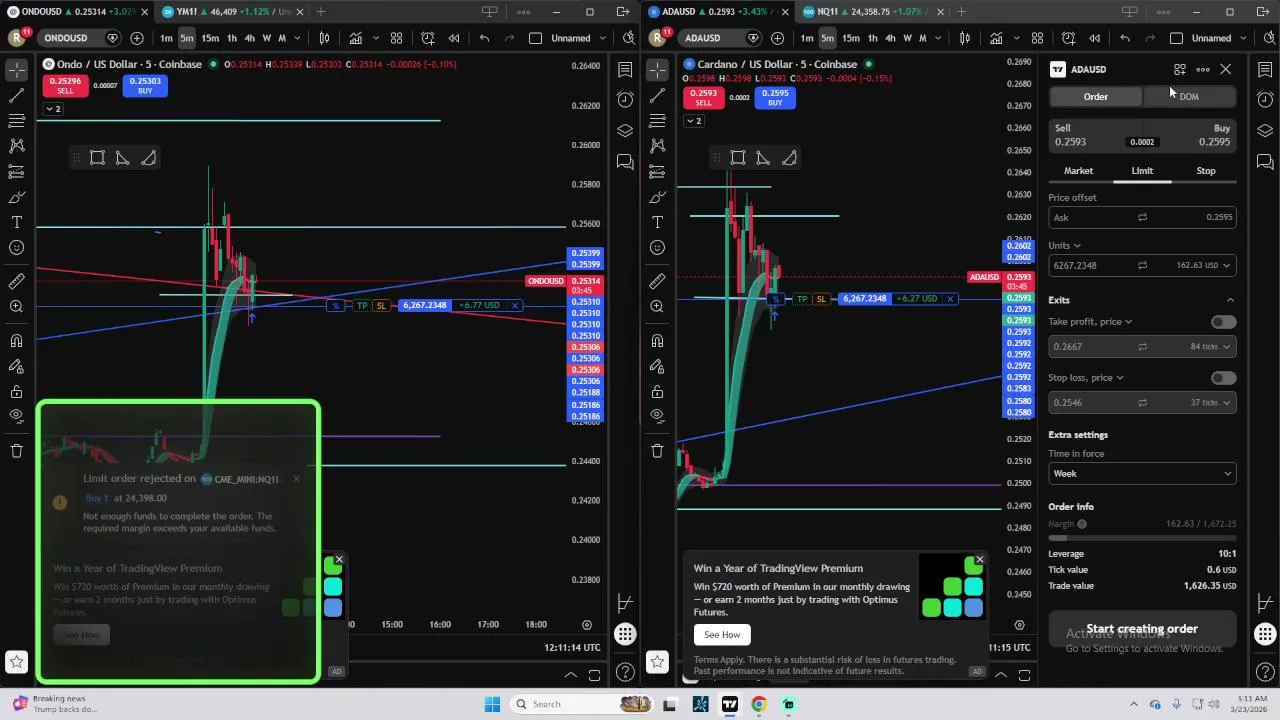
Task: Open Units type dropdown
Action: click(x=1064, y=245)
